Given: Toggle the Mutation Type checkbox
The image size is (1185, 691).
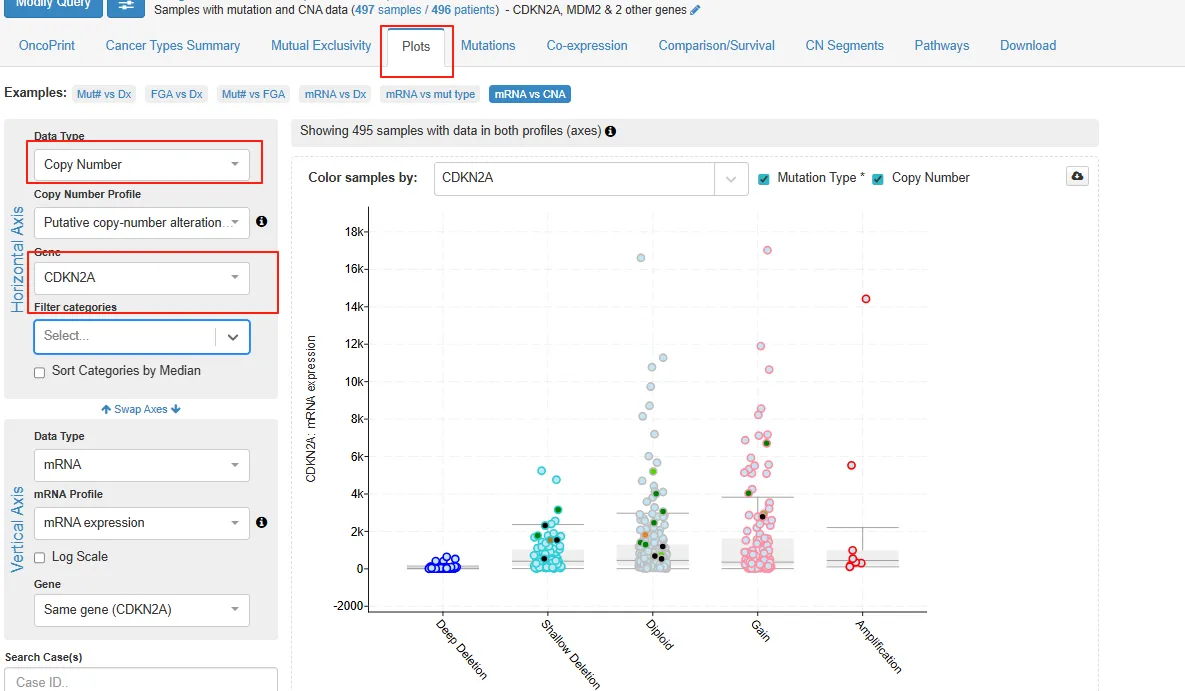Looking at the screenshot, I should click(x=764, y=178).
